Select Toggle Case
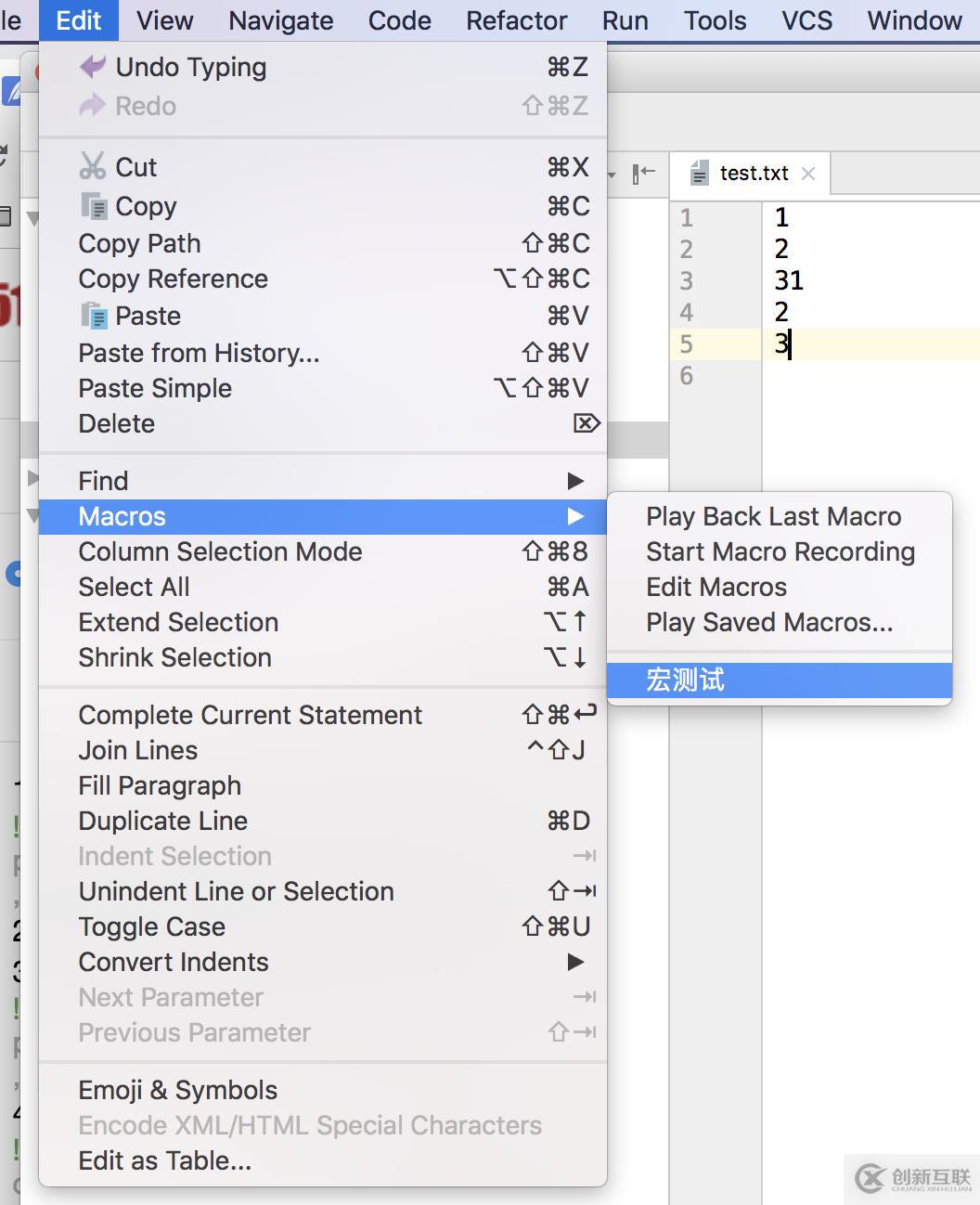The width and height of the screenshot is (980, 1205). (x=323, y=926)
